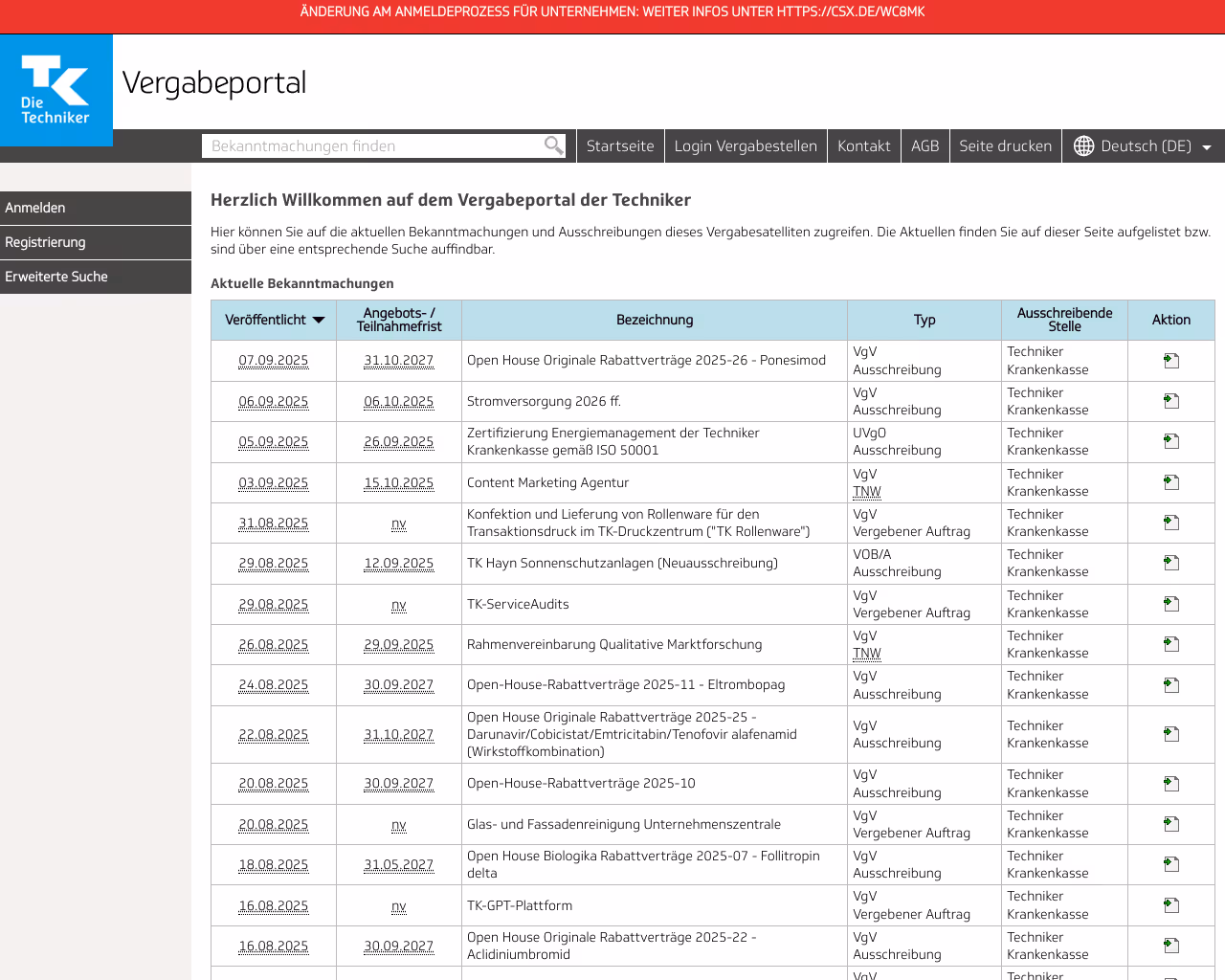The height and width of the screenshot is (980, 1225).
Task: Click the Typ column header
Action: [924, 320]
